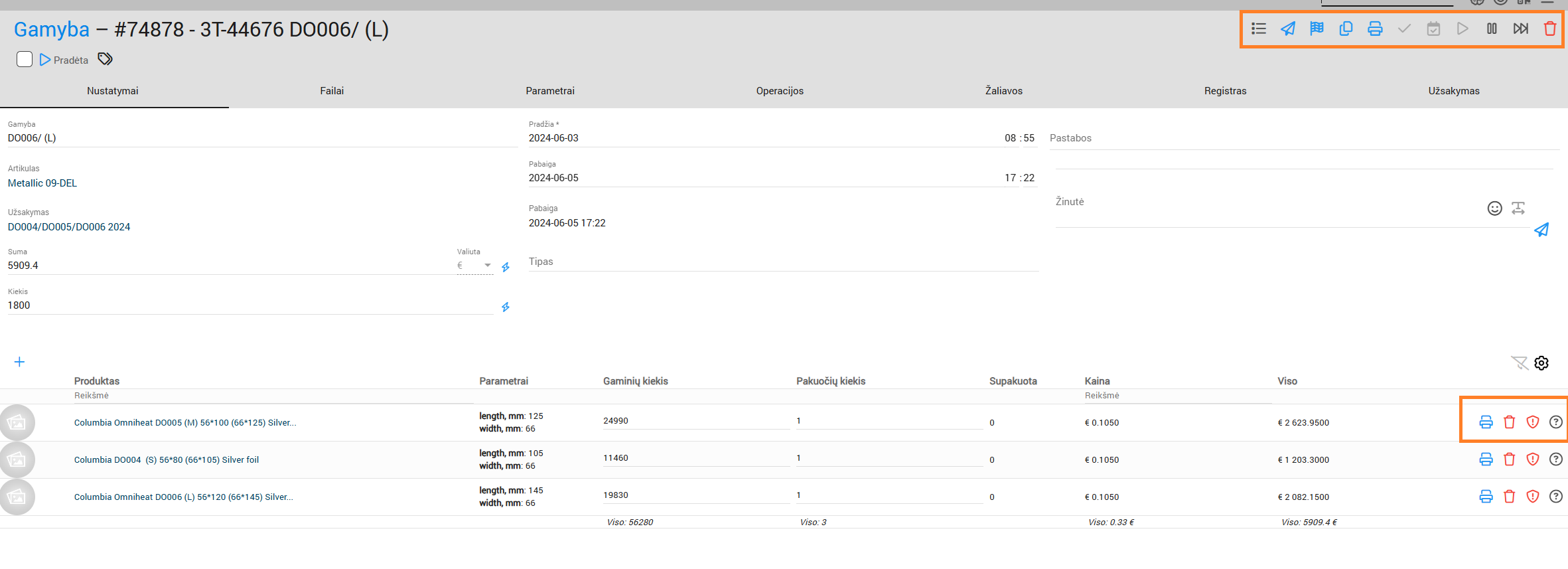Click the printer icon in top toolbar
The image size is (1568, 569).
[1375, 29]
